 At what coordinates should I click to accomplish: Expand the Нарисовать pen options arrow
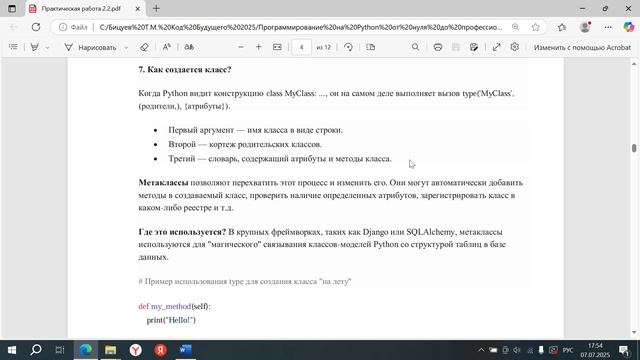(x=126, y=48)
